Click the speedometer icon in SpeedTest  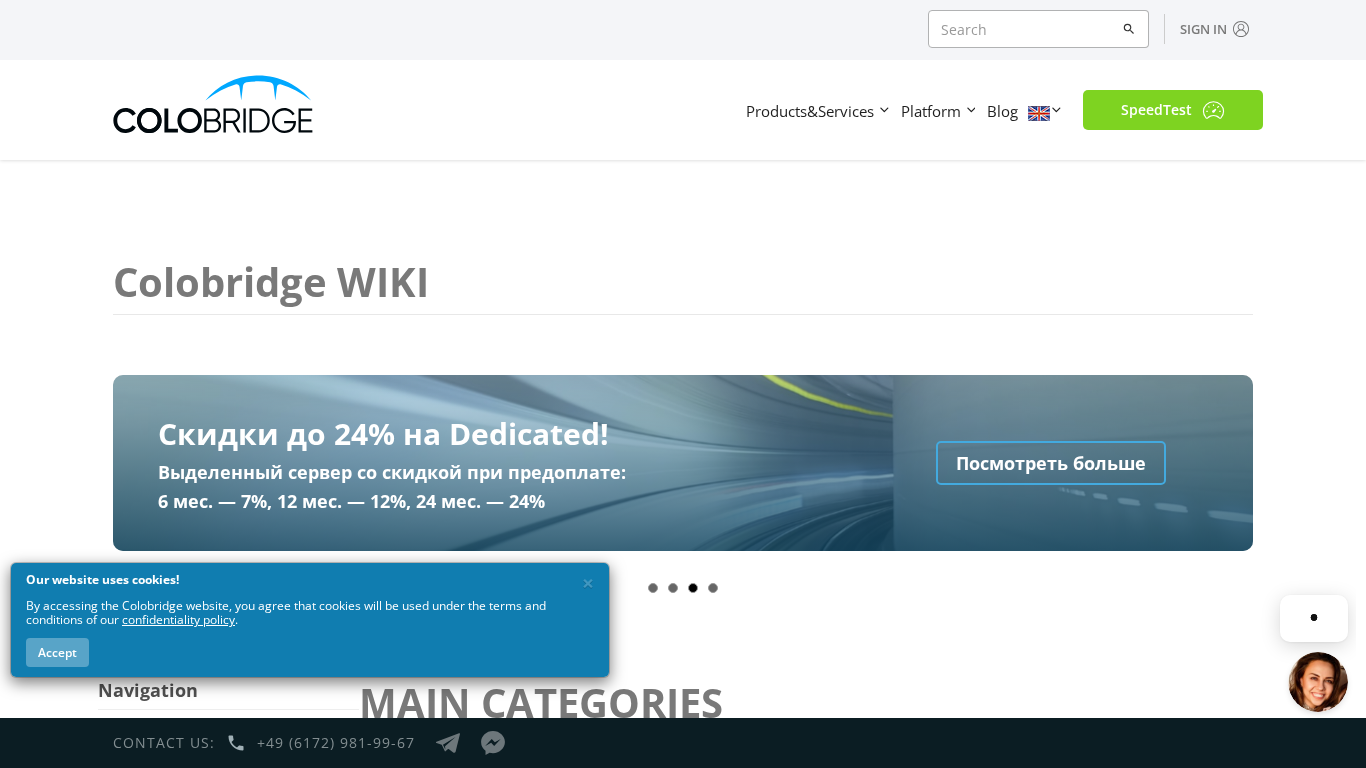[x=1213, y=110]
